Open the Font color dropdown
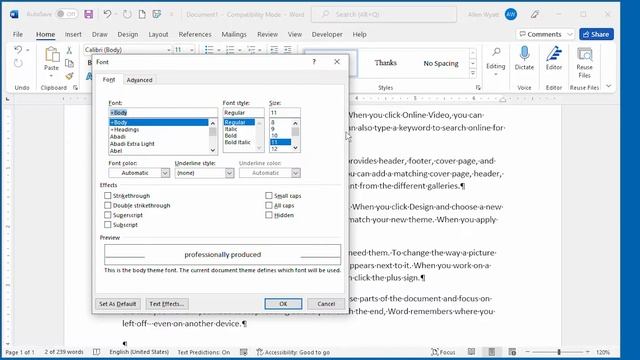Screen dimensions: 640x360 (x=165, y=173)
